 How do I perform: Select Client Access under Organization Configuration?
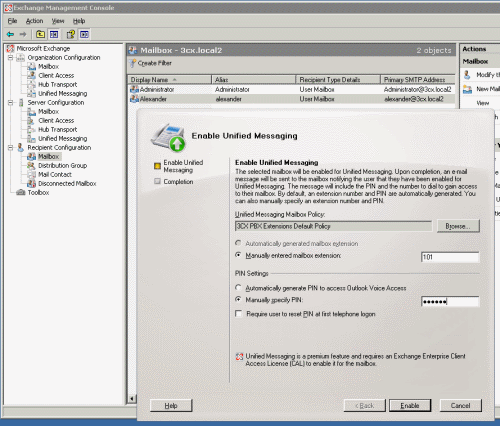pyautogui.click(x=56, y=76)
